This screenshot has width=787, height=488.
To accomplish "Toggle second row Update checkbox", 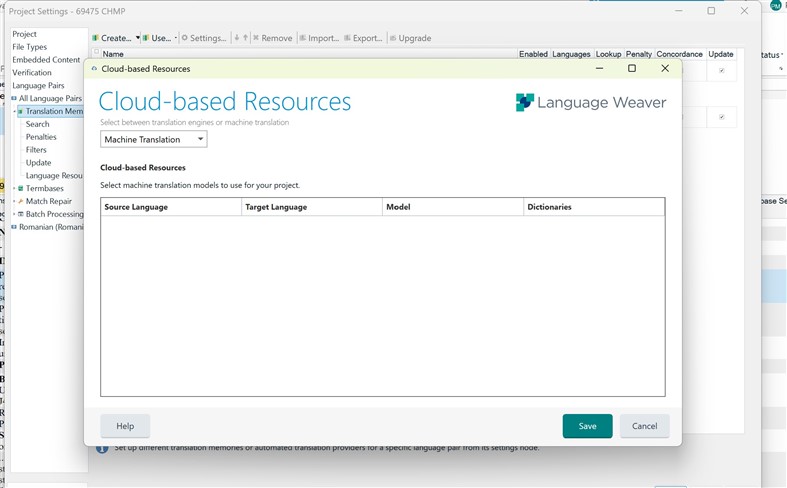I will [x=721, y=117].
